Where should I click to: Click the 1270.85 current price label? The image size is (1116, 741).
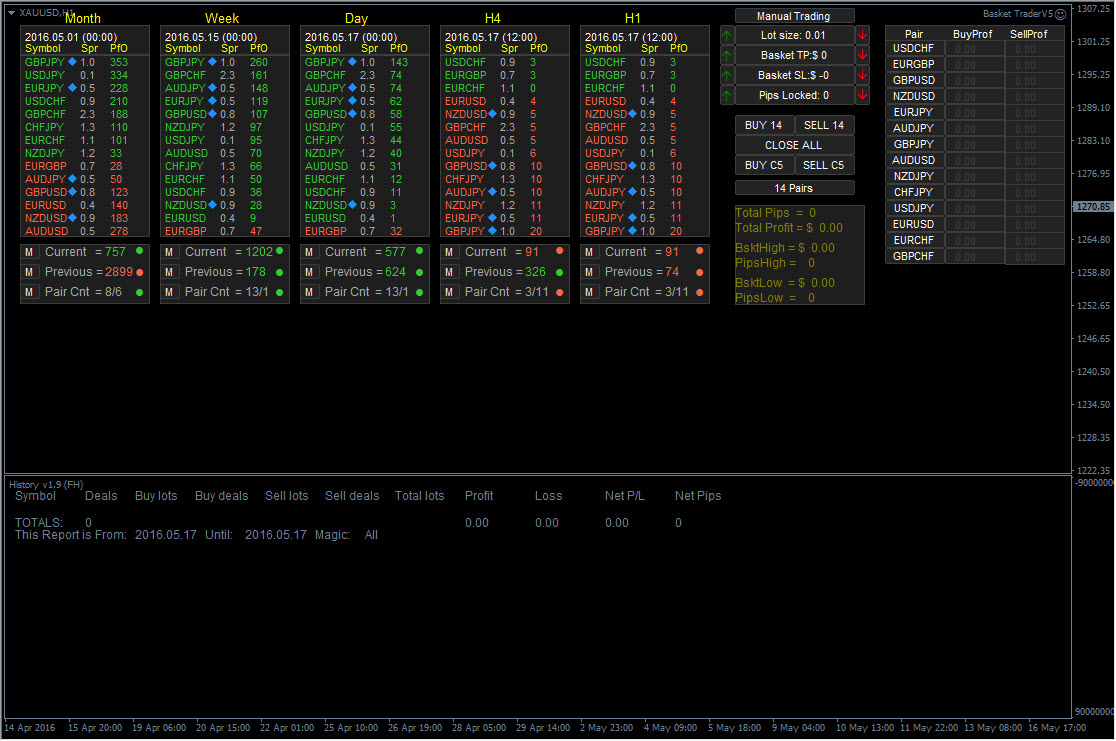(1093, 206)
